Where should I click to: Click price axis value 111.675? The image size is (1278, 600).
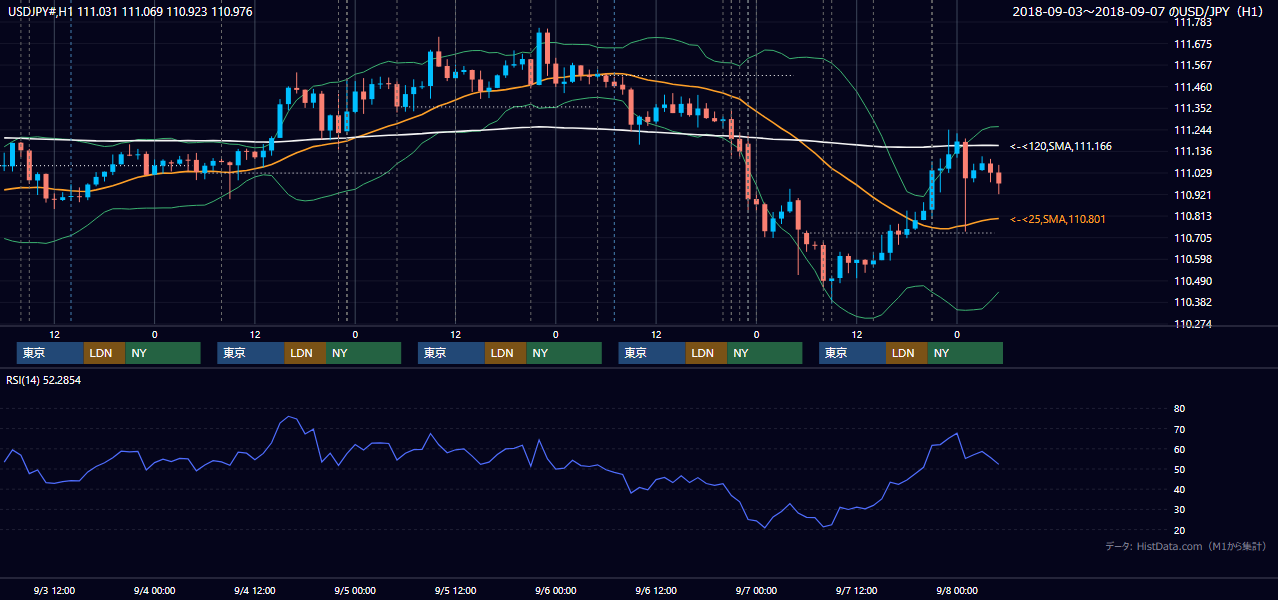(x=1192, y=44)
